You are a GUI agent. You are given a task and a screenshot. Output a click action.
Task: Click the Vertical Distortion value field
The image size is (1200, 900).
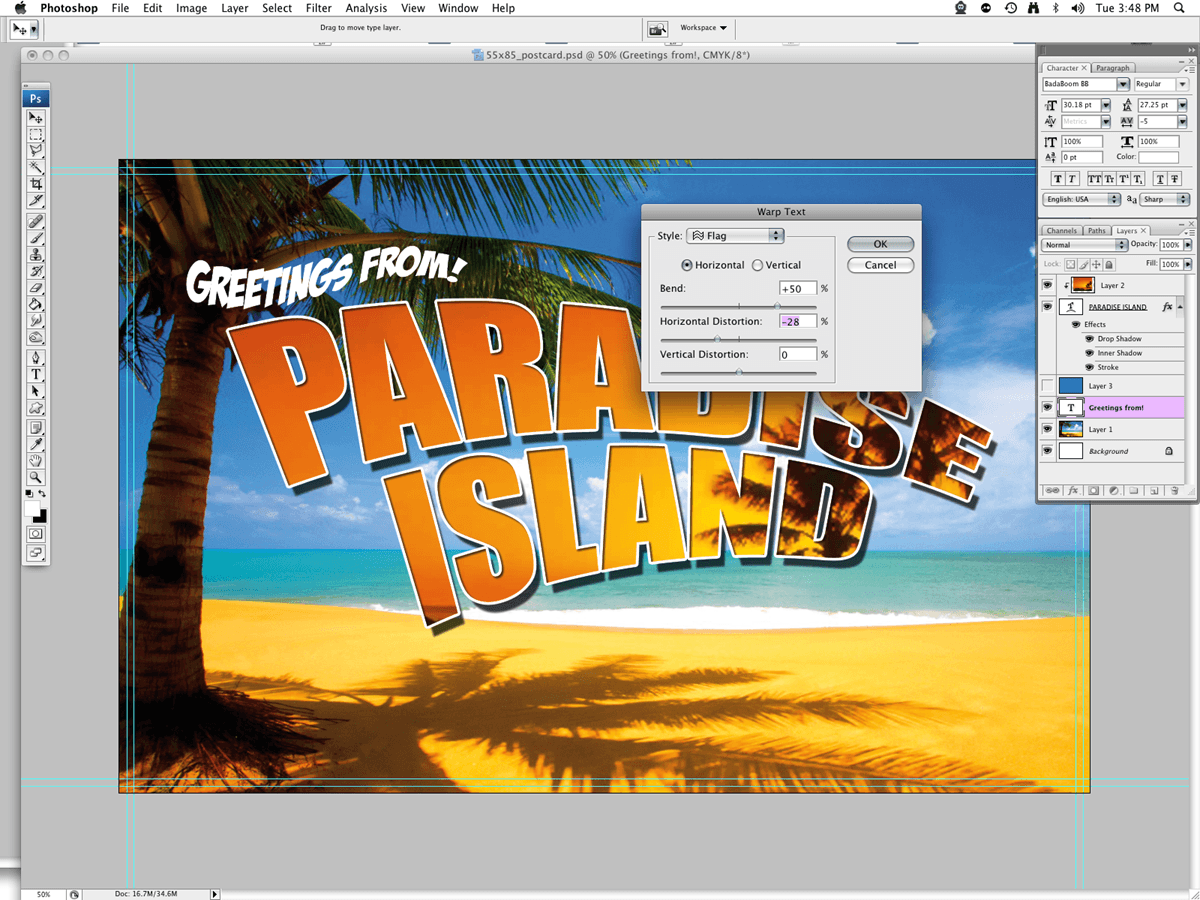tap(798, 355)
